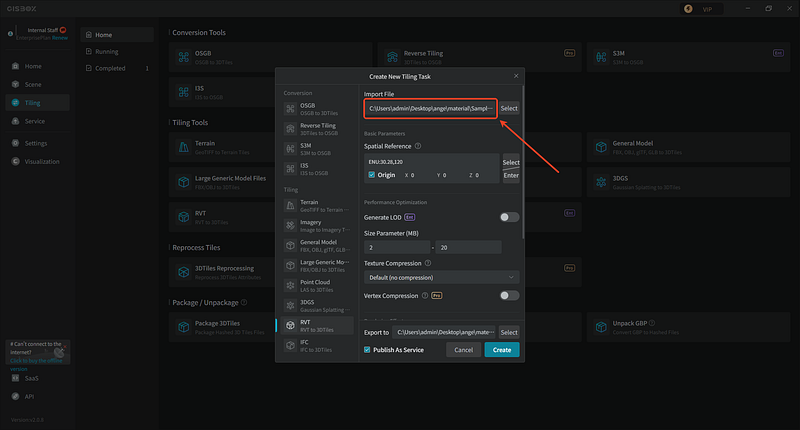Viewport: 800px width, 430px height.
Task: Select RVT to 3DTiles in dialog list
Action: point(317,325)
